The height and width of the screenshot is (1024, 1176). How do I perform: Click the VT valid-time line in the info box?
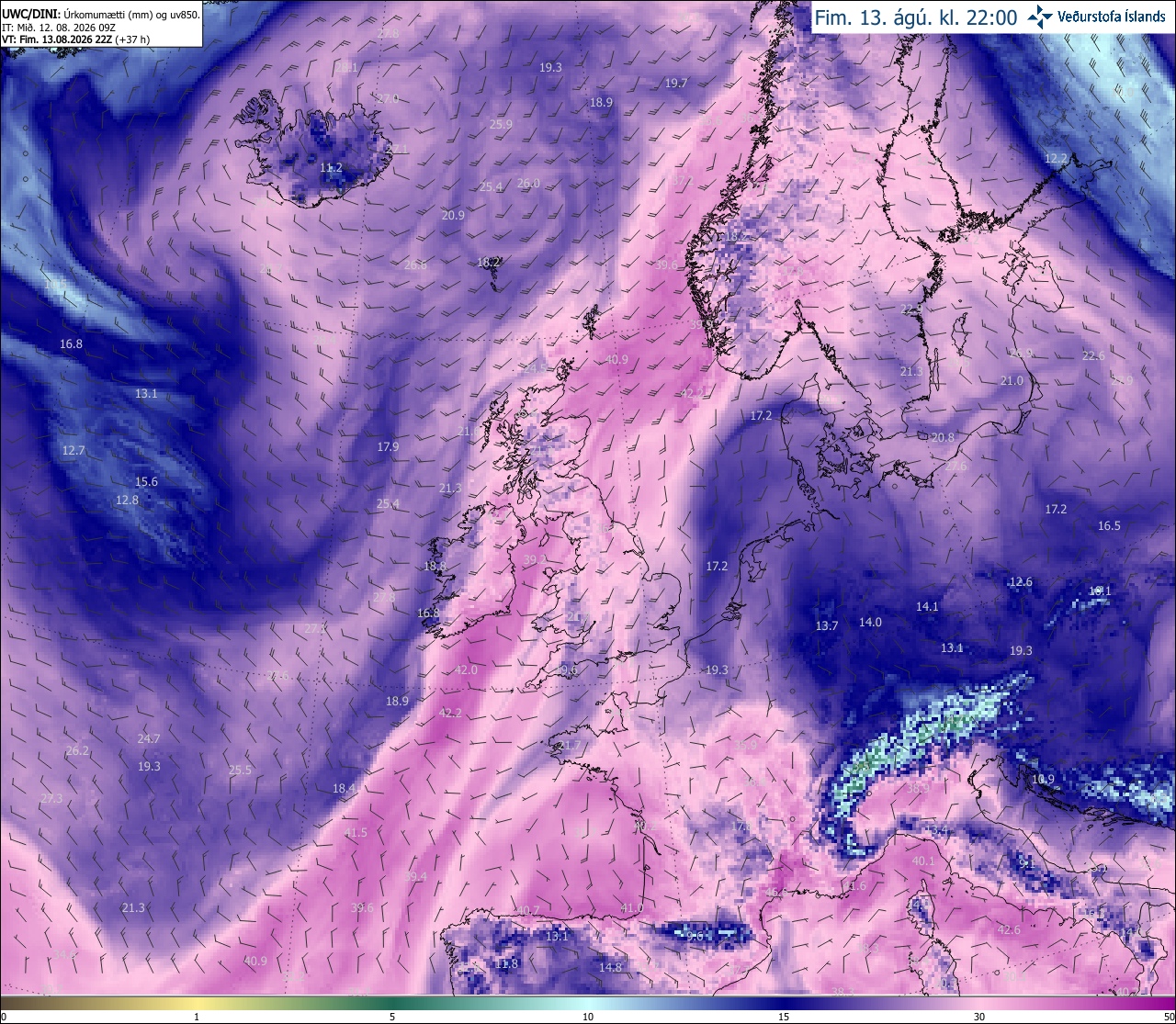pos(76,39)
